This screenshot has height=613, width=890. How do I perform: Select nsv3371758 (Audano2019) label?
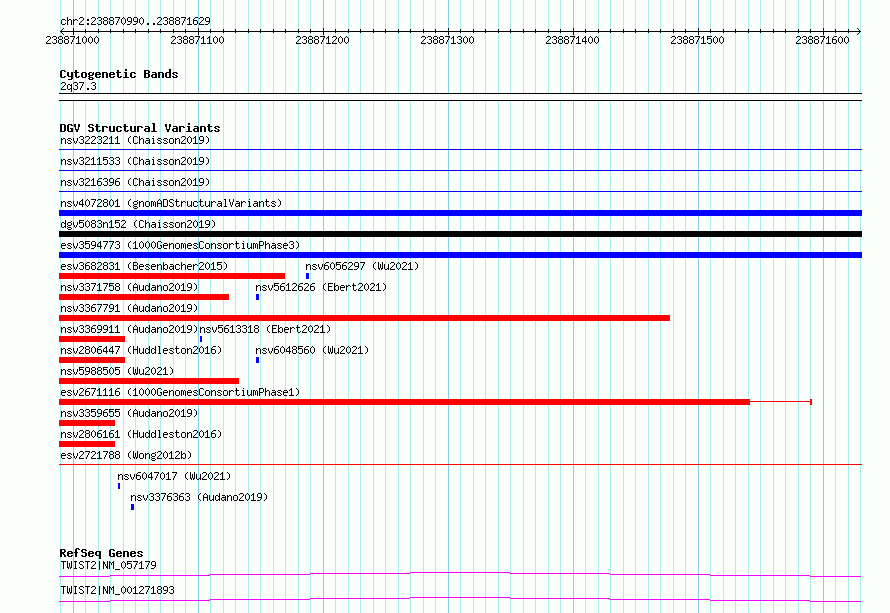[x=129, y=287]
